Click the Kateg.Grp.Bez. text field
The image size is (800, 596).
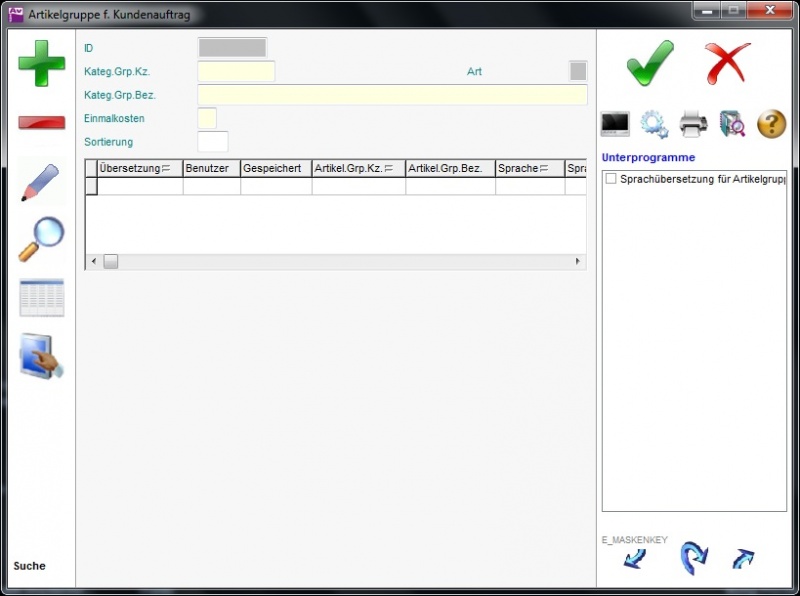[x=392, y=95]
